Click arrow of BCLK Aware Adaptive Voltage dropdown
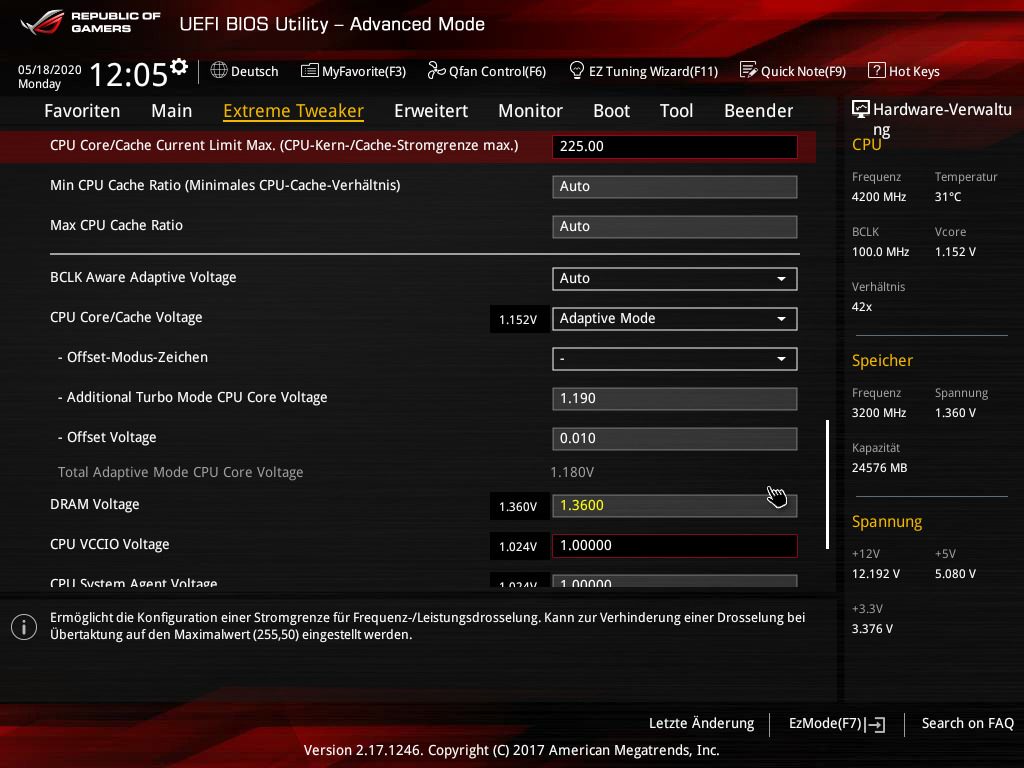This screenshot has width=1024, height=768. pos(781,279)
